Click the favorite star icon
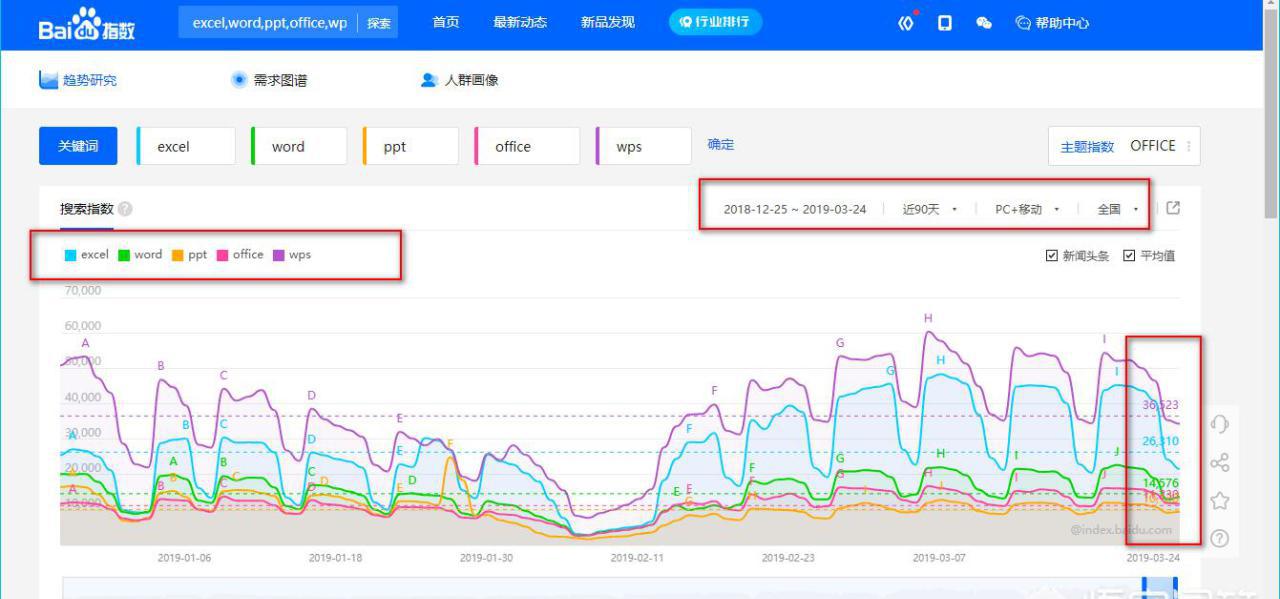 tap(1219, 500)
